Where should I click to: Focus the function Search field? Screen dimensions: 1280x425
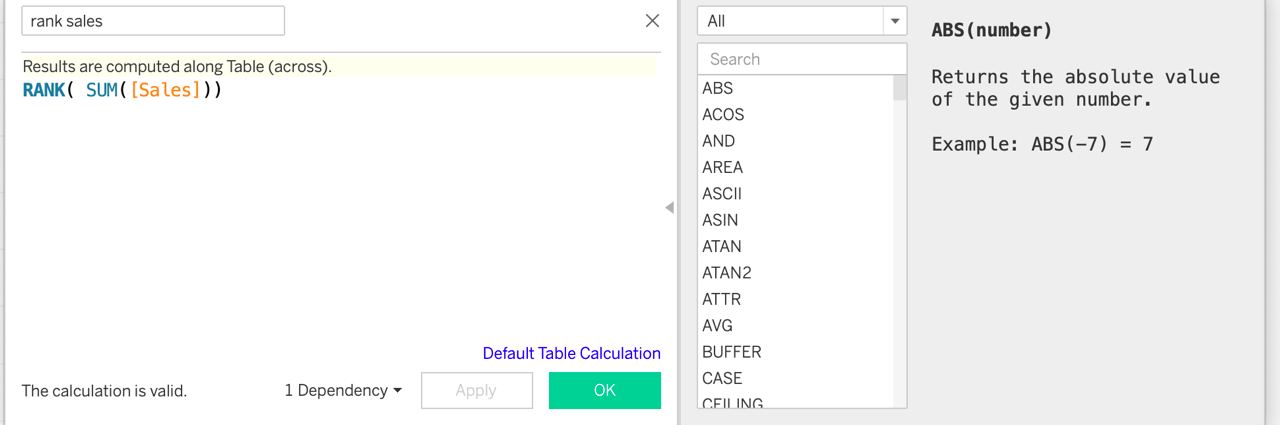(802, 59)
